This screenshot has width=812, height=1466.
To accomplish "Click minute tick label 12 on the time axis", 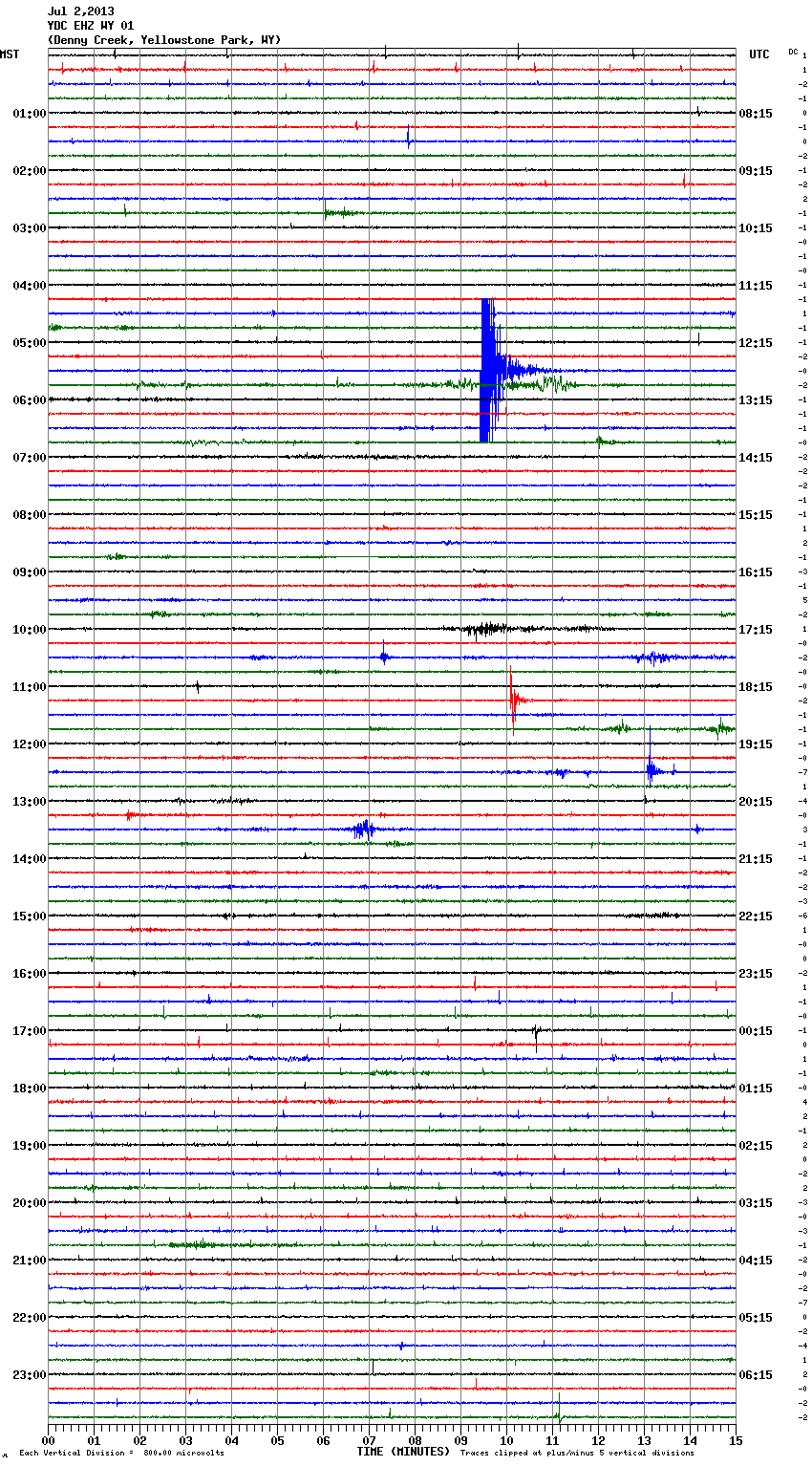I will [x=598, y=1440].
